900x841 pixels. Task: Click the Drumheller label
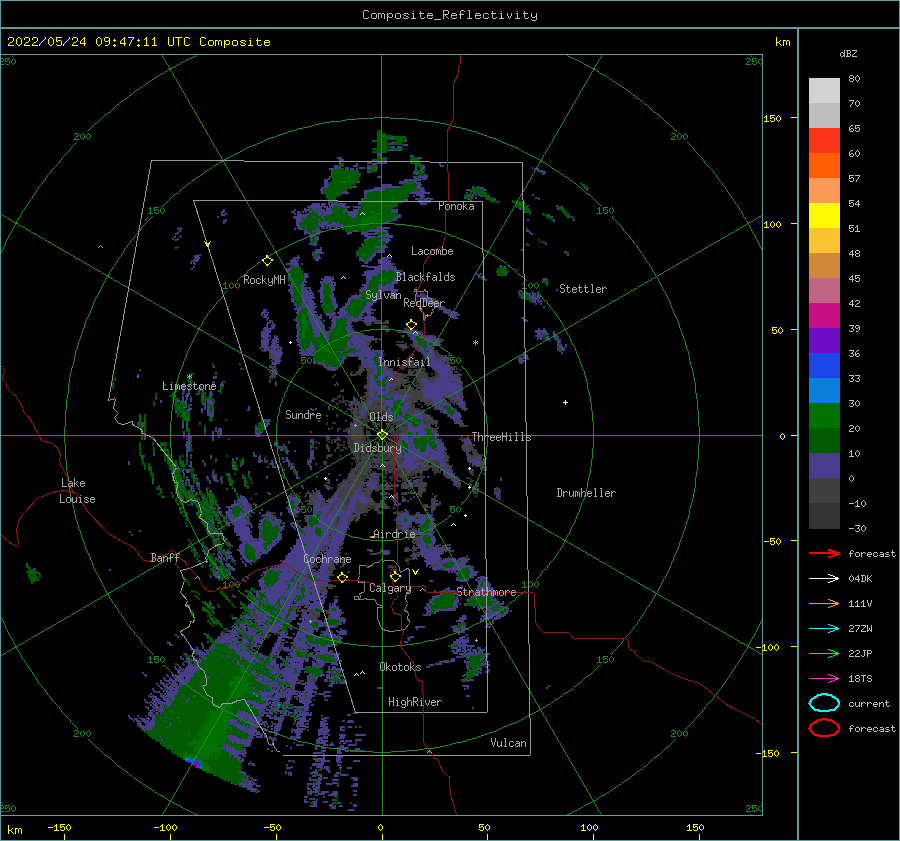tap(586, 493)
